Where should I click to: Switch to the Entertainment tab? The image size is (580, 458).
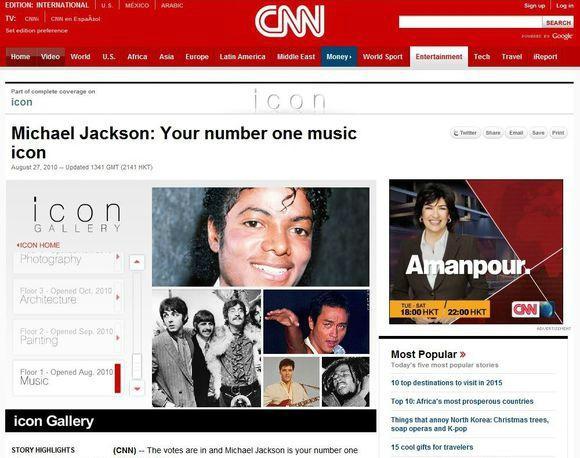click(439, 57)
